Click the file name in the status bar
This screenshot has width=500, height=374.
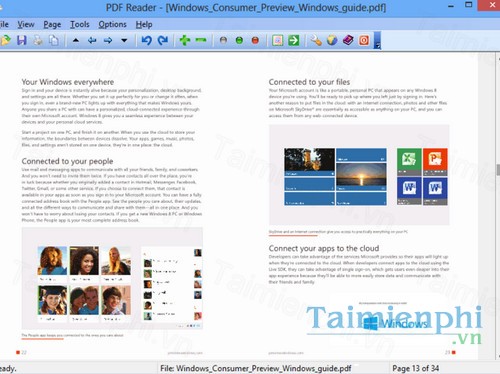point(255,368)
